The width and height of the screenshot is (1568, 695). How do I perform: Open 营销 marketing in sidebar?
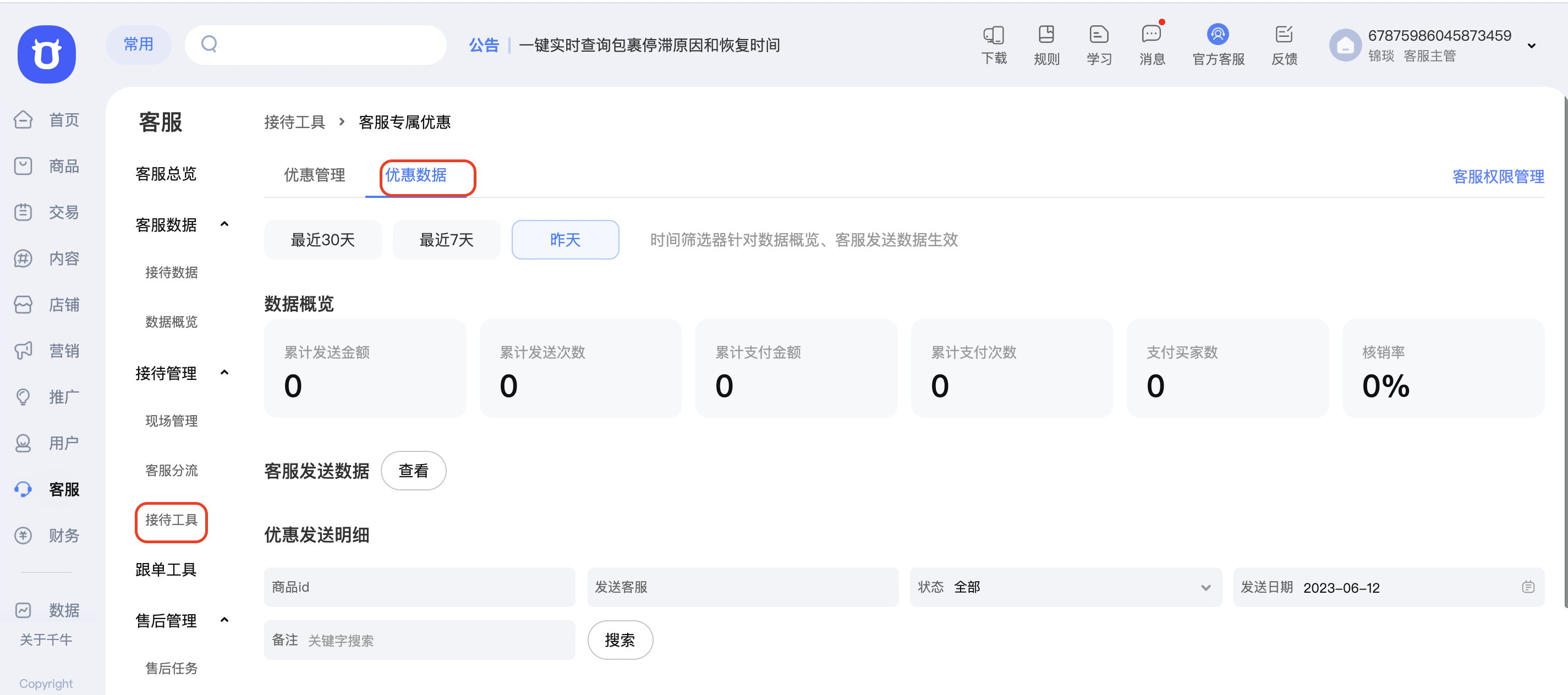(x=47, y=351)
